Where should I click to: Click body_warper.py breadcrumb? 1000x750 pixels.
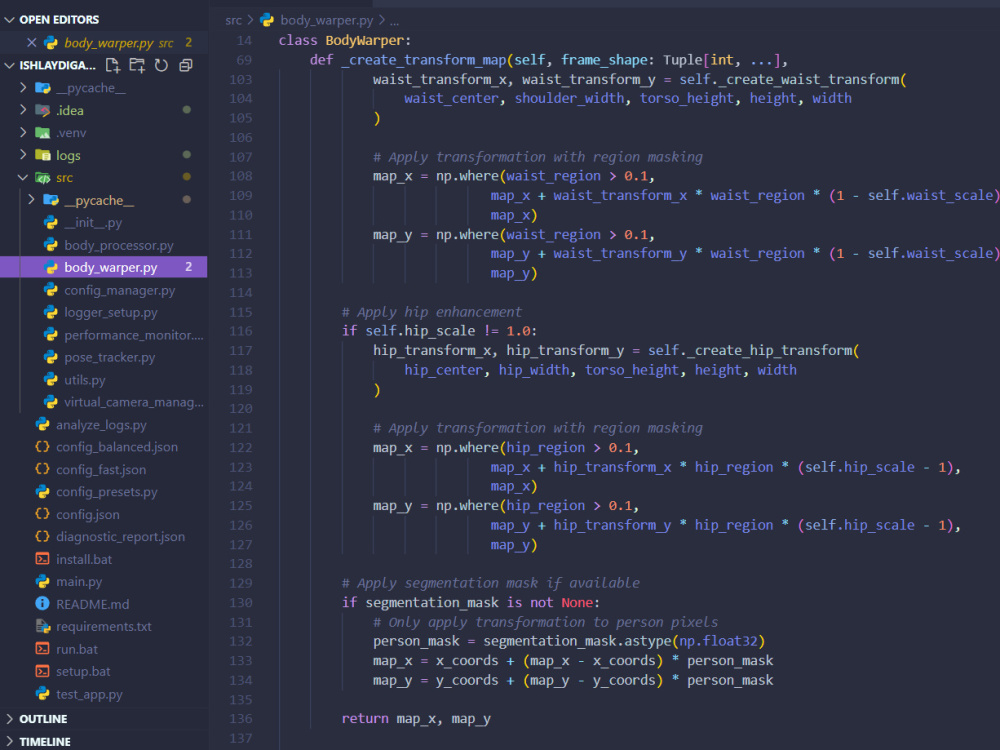pyautogui.click(x=327, y=20)
